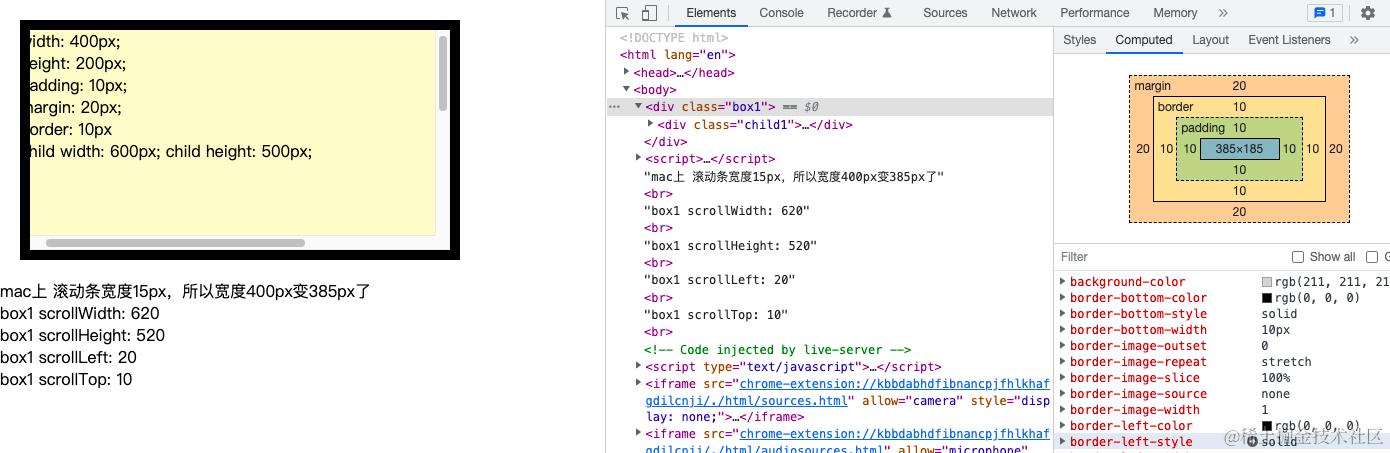Collapse the div.box1 node
Viewport: 1390px width, 453px height.
pyautogui.click(x=639, y=106)
